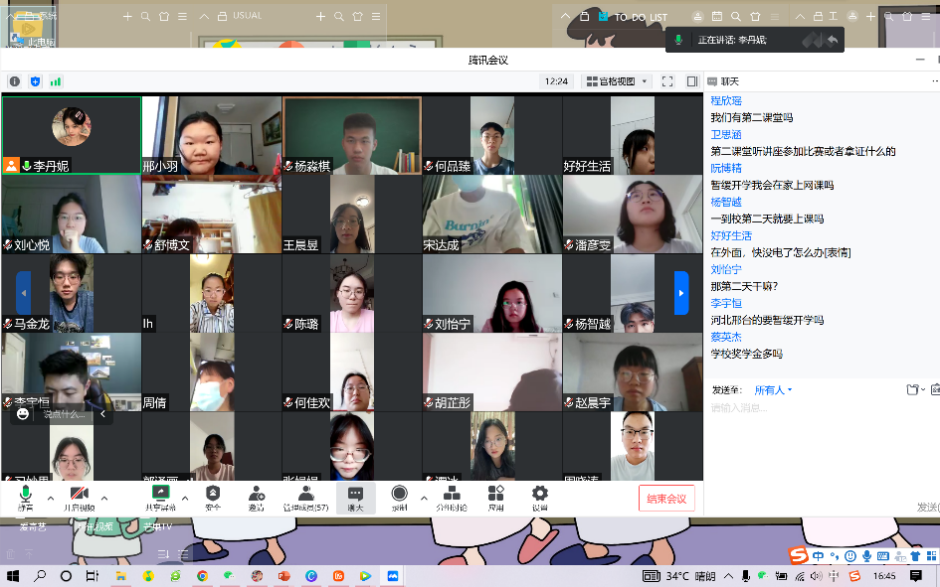The height and width of the screenshot is (587, 940).
Task: Expand audio options arrow beside microphone
Action: click(x=50, y=497)
